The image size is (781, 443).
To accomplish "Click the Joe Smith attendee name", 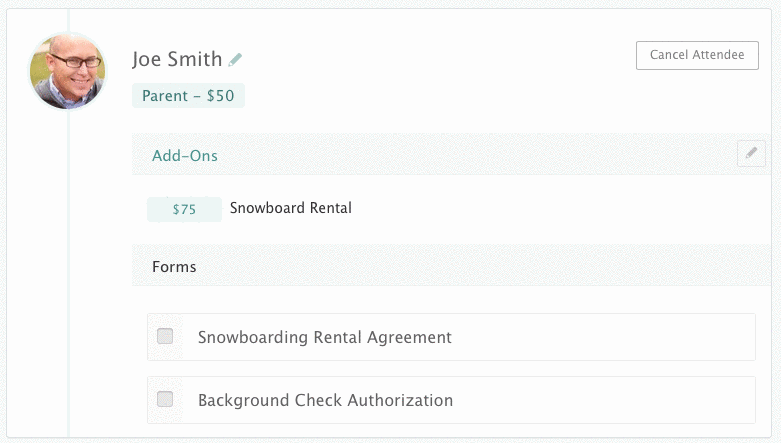I will pyautogui.click(x=177, y=59).
